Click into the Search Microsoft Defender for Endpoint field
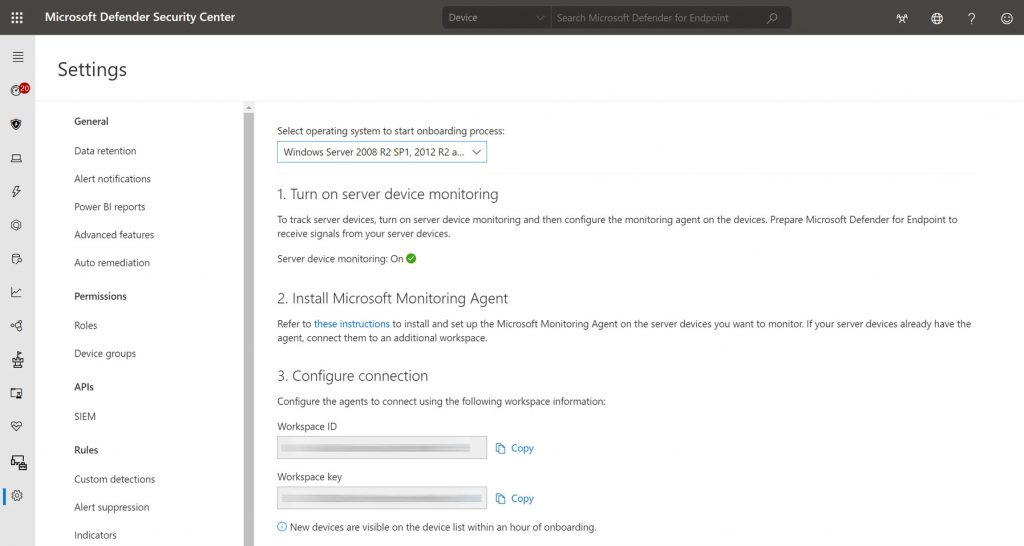Viewport: 1024px width, 546px height. point(660,18)
